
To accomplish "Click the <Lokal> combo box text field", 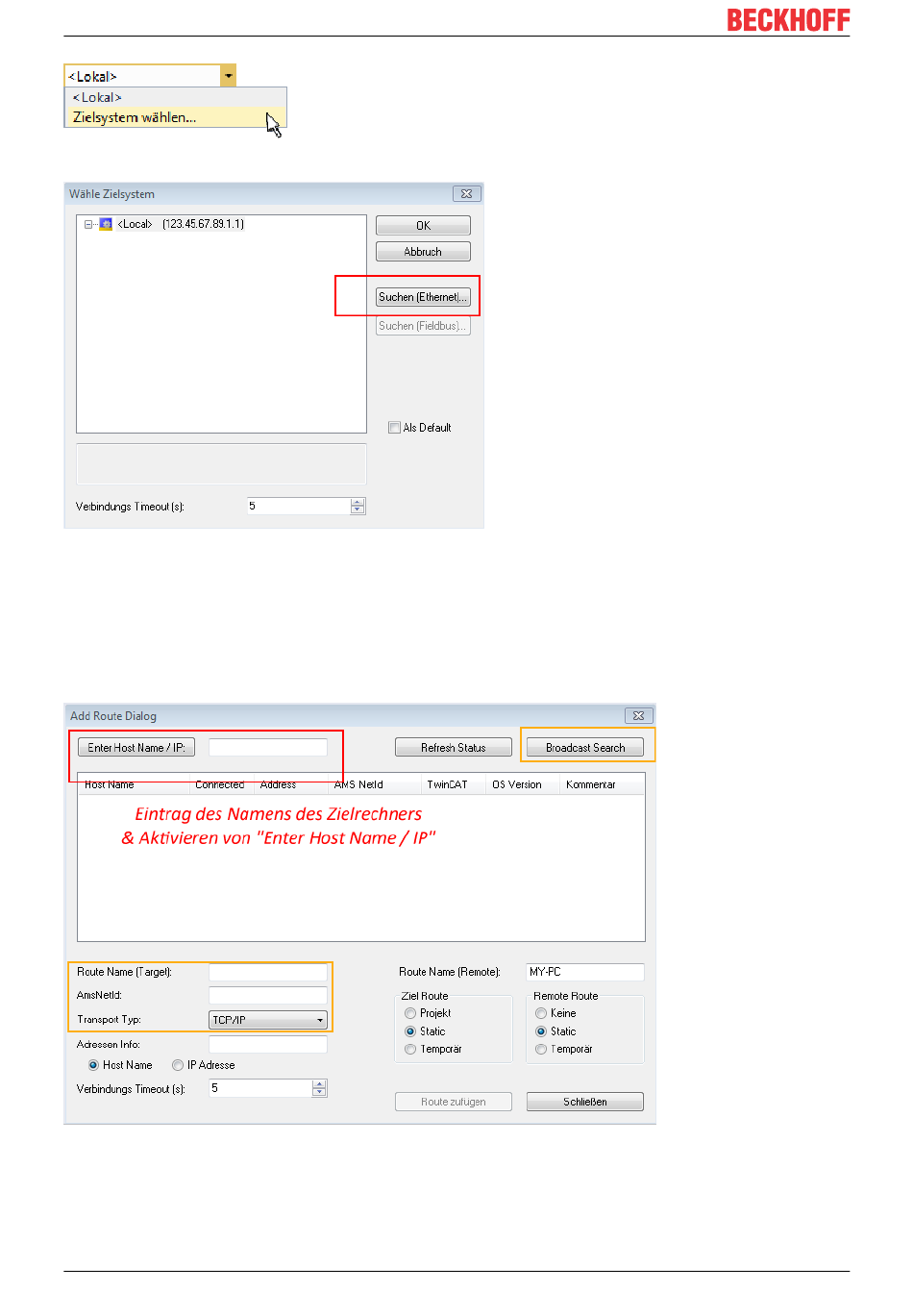I will pos(142,76).
